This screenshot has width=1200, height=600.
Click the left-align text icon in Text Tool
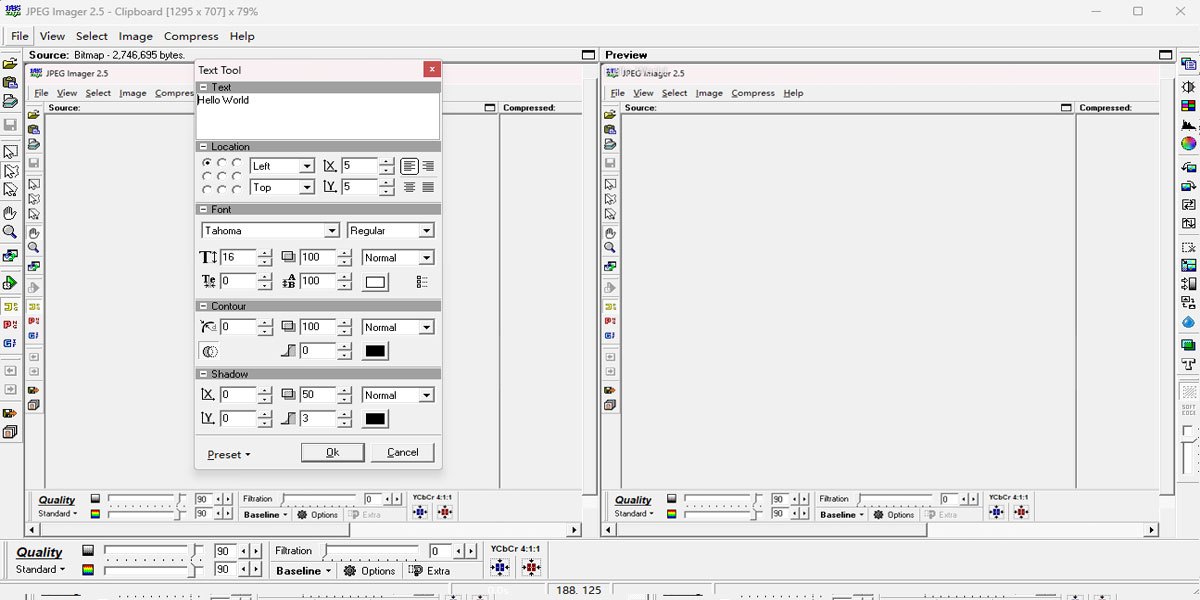pyautogui.click(x=409, y=165)
